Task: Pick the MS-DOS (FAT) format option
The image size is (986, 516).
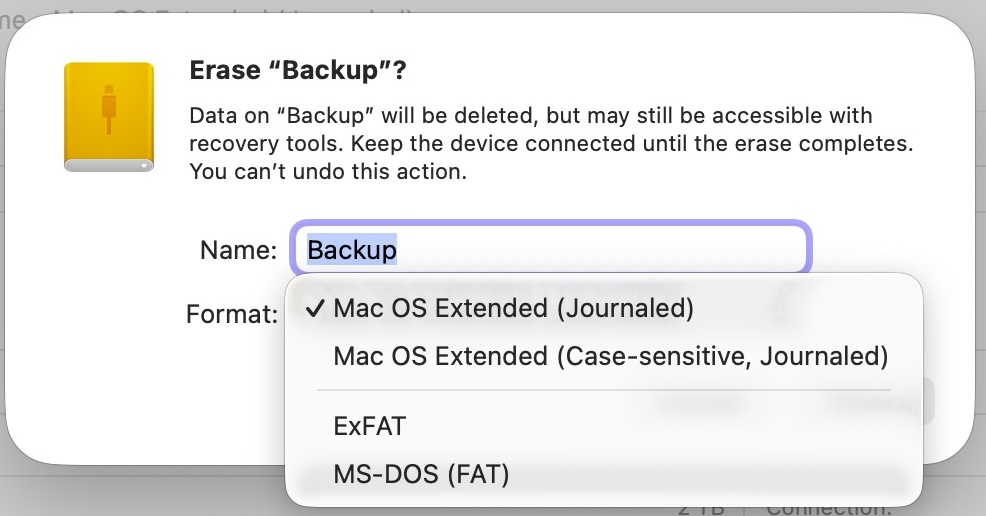Action: click(421, 474)
